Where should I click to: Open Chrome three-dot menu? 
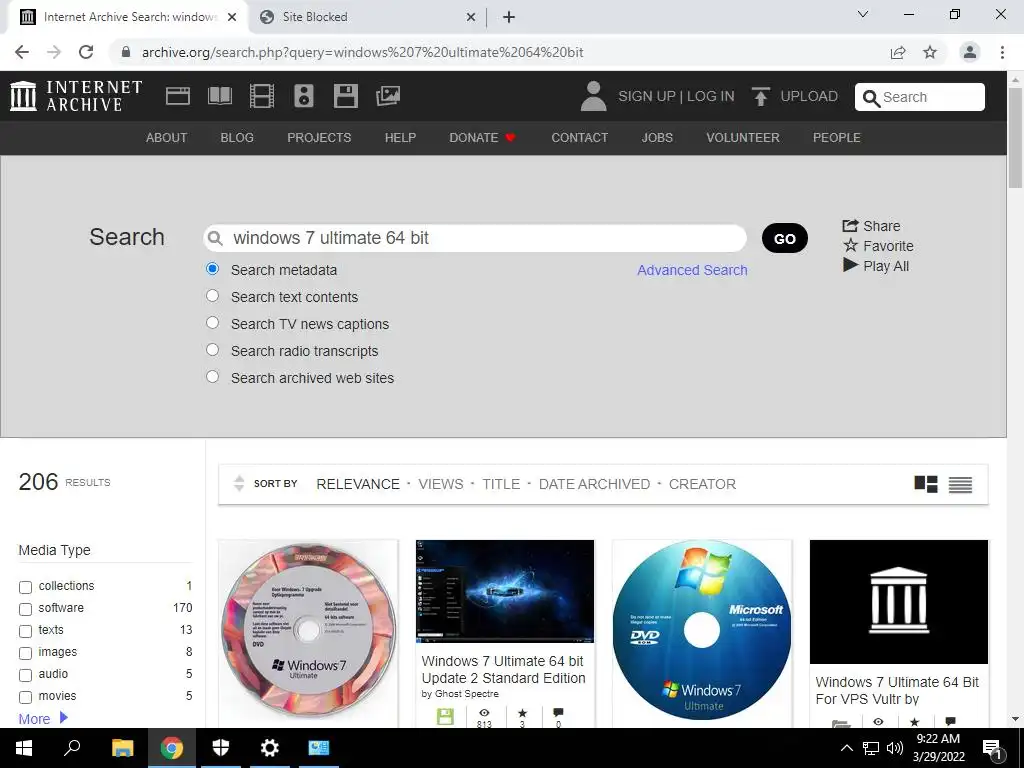(x=1002, y=52)
